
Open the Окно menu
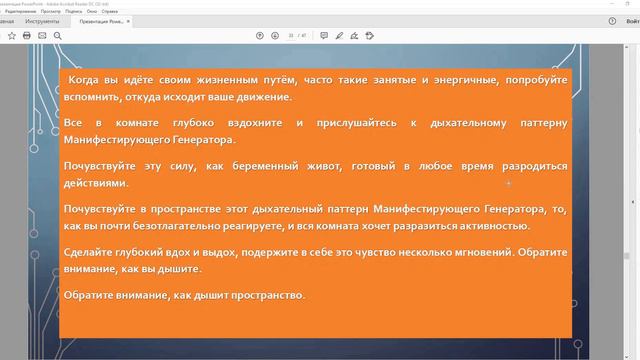(x=92, y=11)
